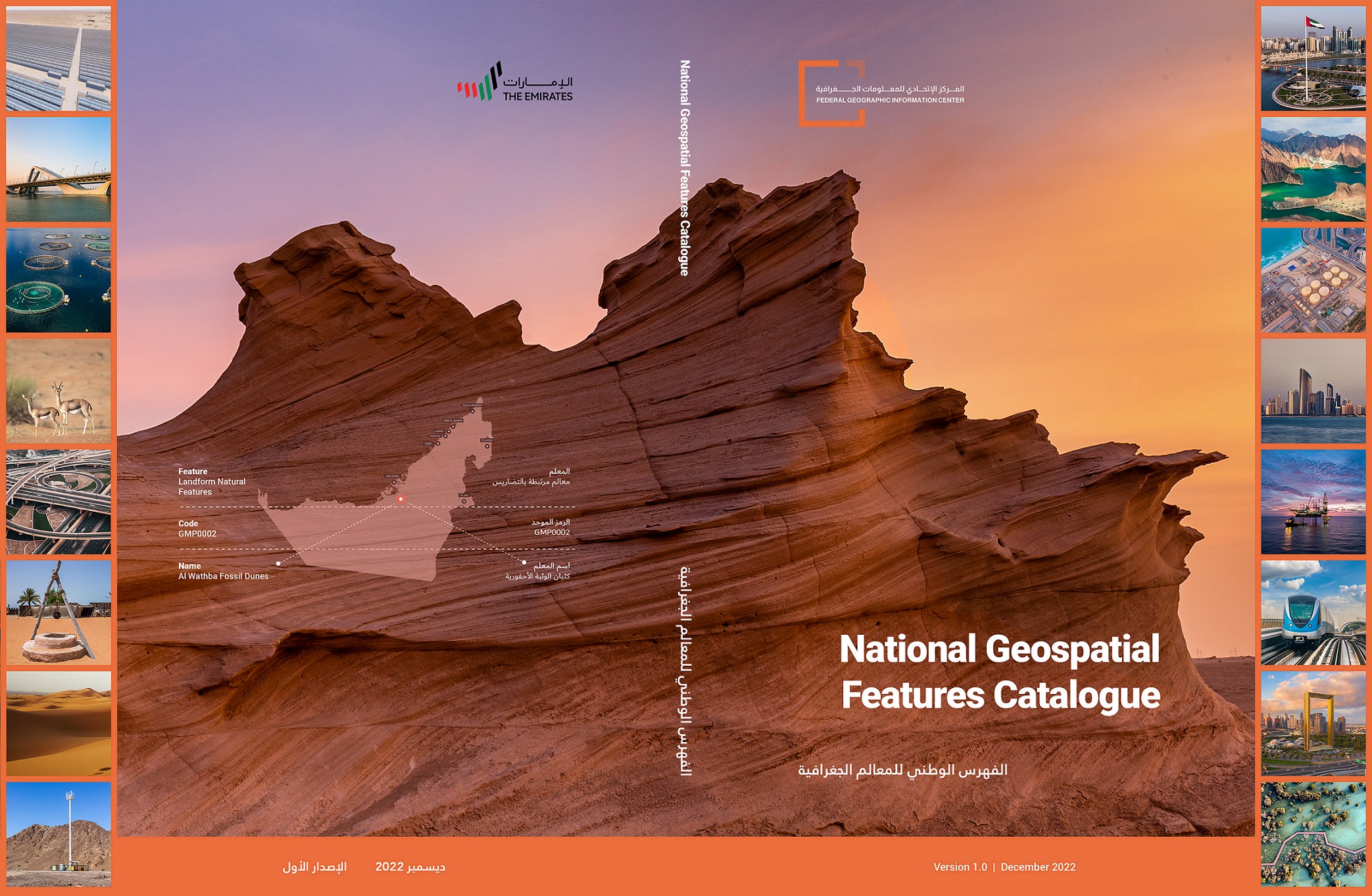Click the Federal Geographic Information Center logo

881,93
